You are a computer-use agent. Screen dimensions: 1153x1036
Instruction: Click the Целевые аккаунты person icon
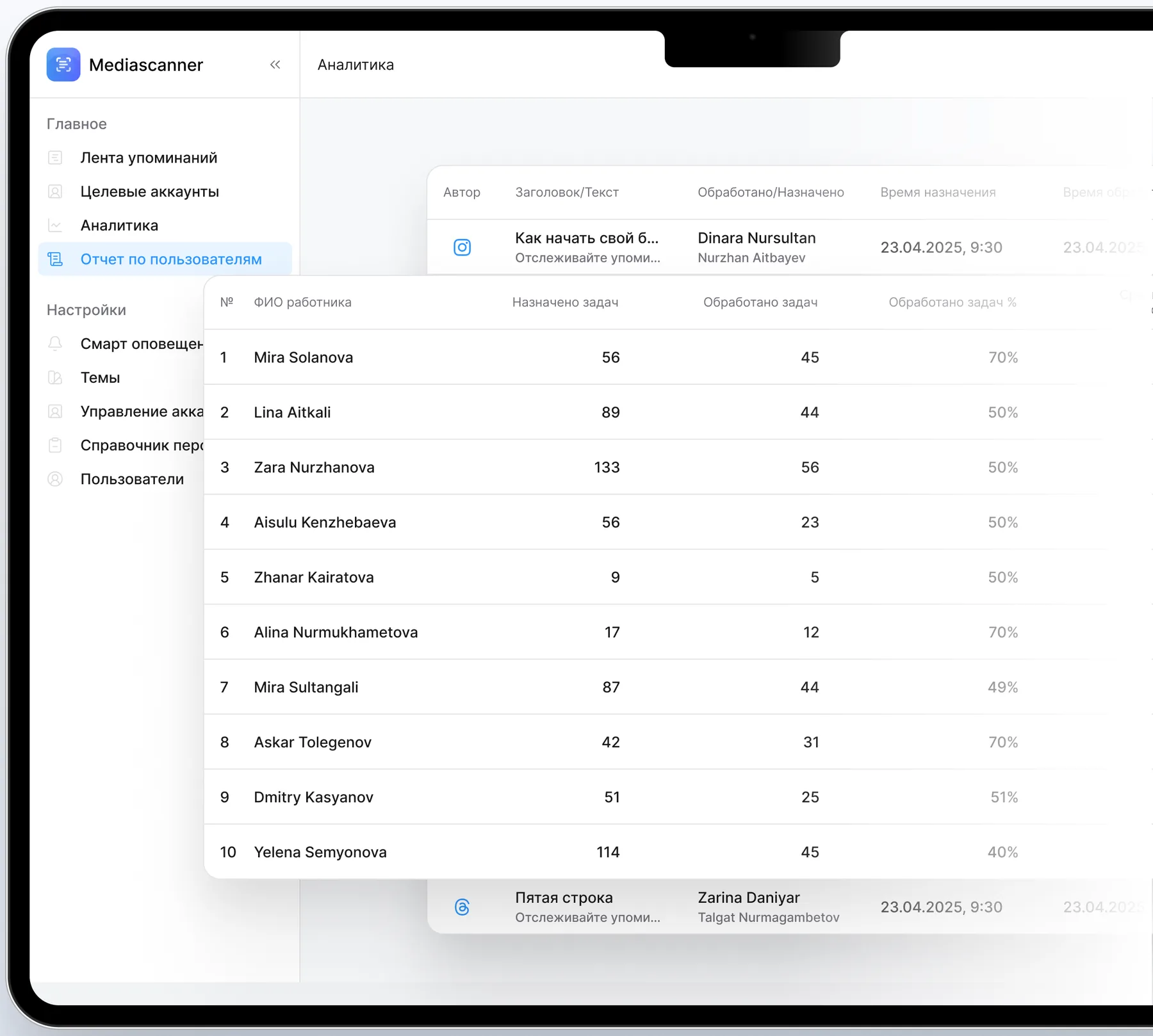coord(55,191)
